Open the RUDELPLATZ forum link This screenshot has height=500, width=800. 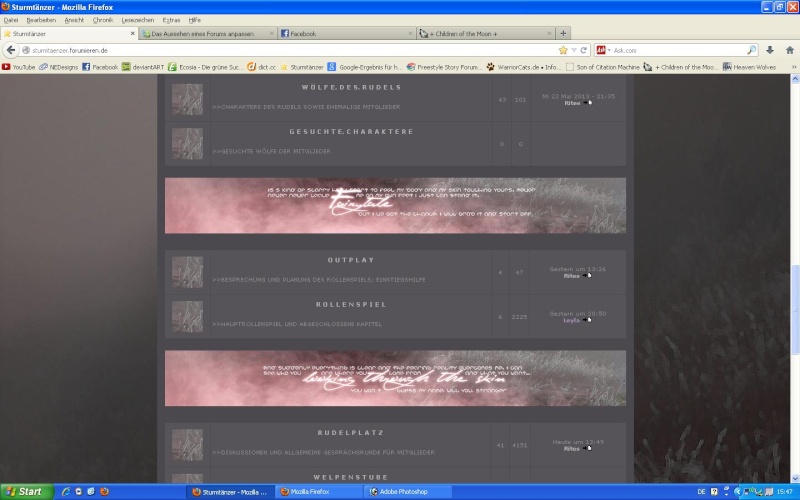(x=351, y=433)
